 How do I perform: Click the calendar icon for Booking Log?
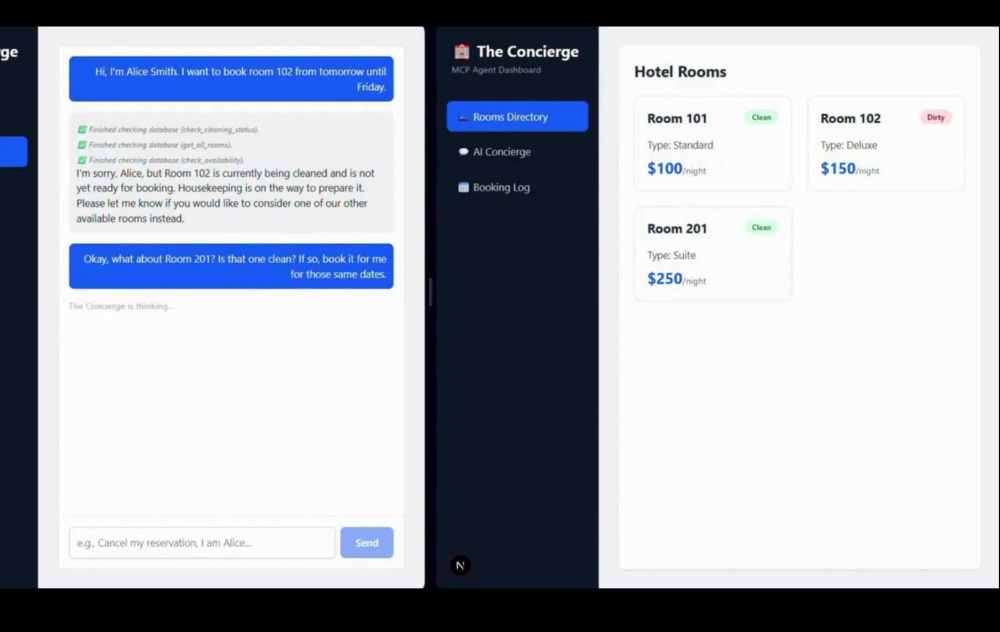463,187
